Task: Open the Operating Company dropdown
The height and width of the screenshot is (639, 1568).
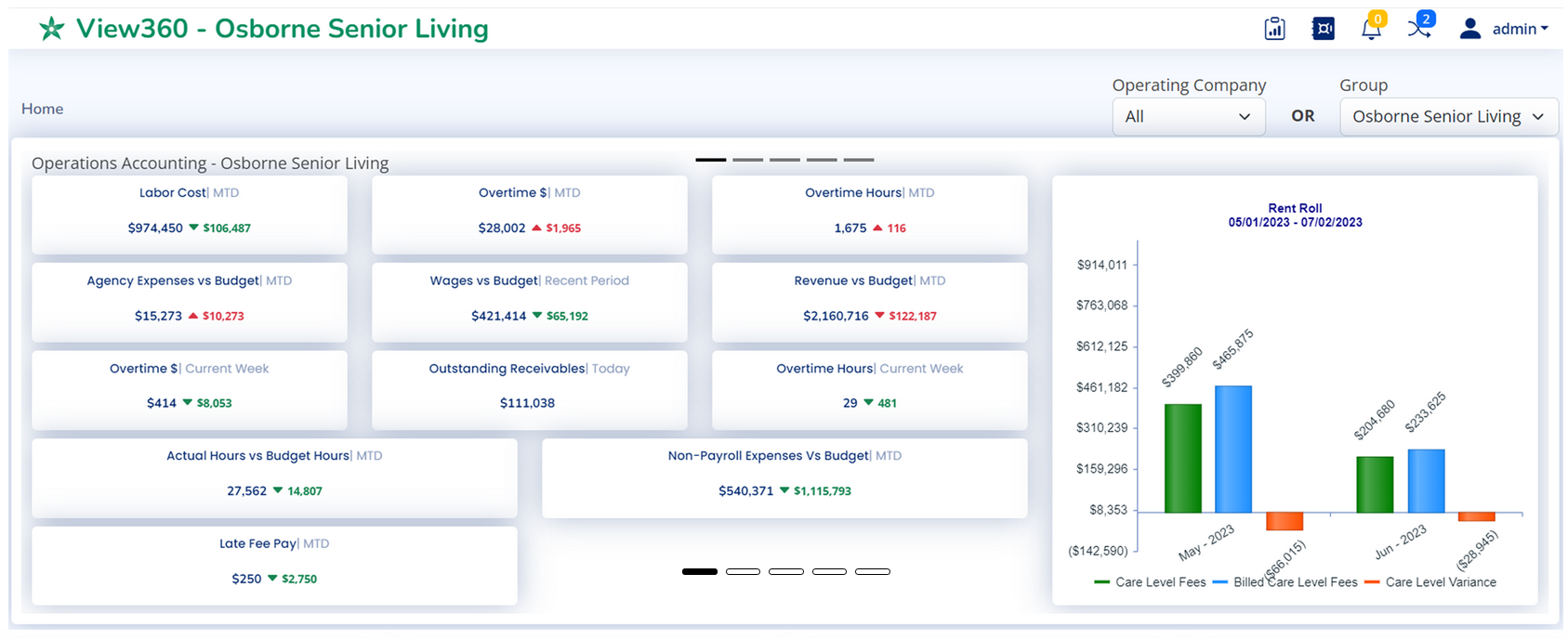Action: click(x=1188, y=116)
